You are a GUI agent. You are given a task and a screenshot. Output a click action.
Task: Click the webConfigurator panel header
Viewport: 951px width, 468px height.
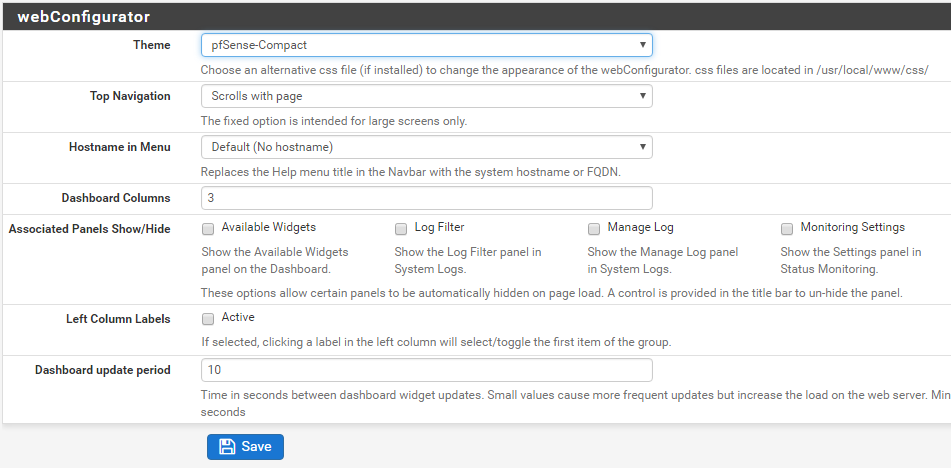[x=476, y=16]
